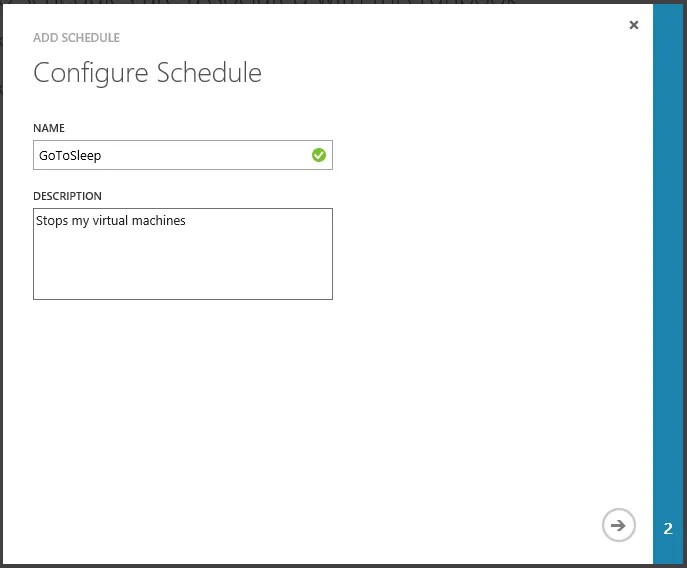The image size is (687, 568).
Task: Go to next step with arrow button
Action: [618, 525]
